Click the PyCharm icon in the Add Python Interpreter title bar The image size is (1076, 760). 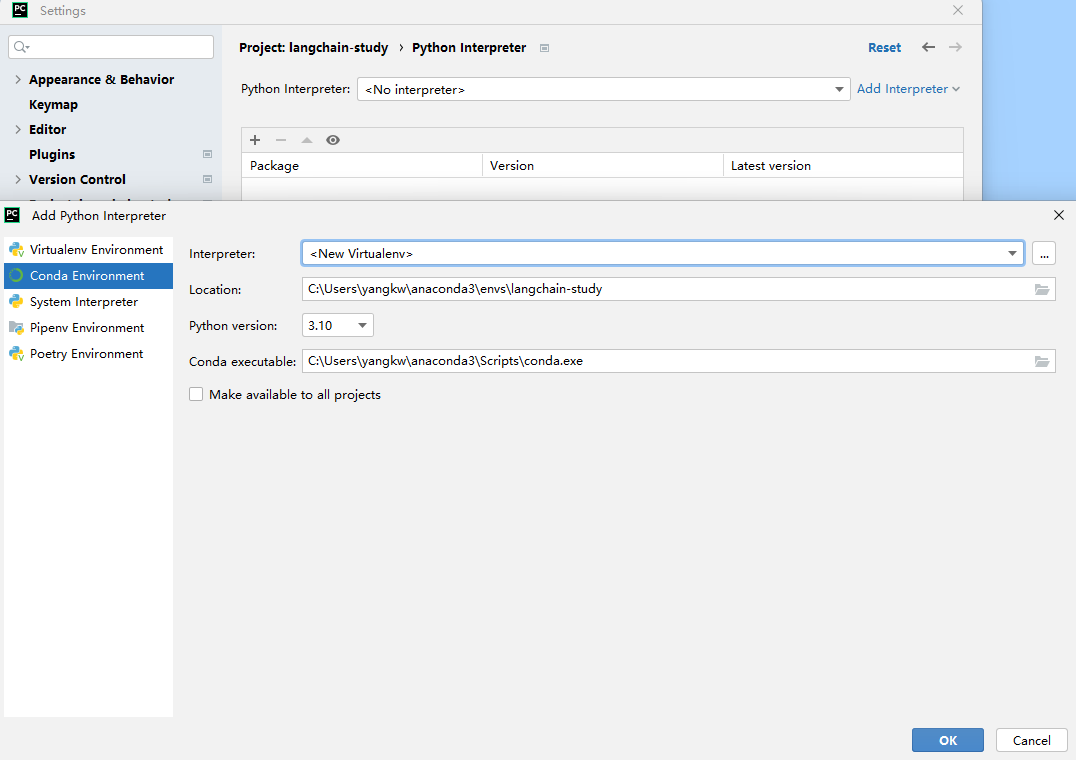(12, 215)
